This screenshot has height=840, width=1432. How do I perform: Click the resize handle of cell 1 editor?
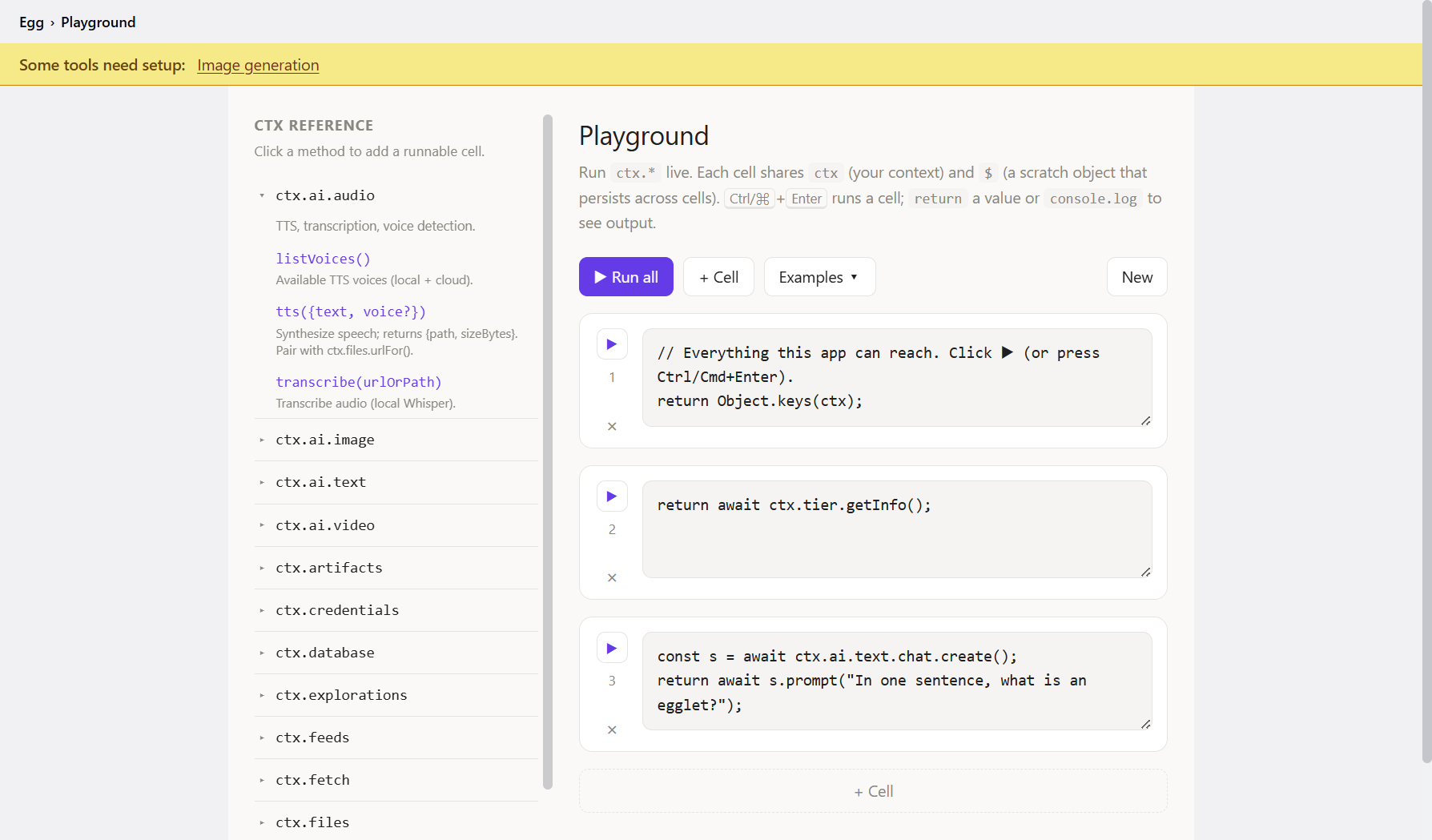1146,420
